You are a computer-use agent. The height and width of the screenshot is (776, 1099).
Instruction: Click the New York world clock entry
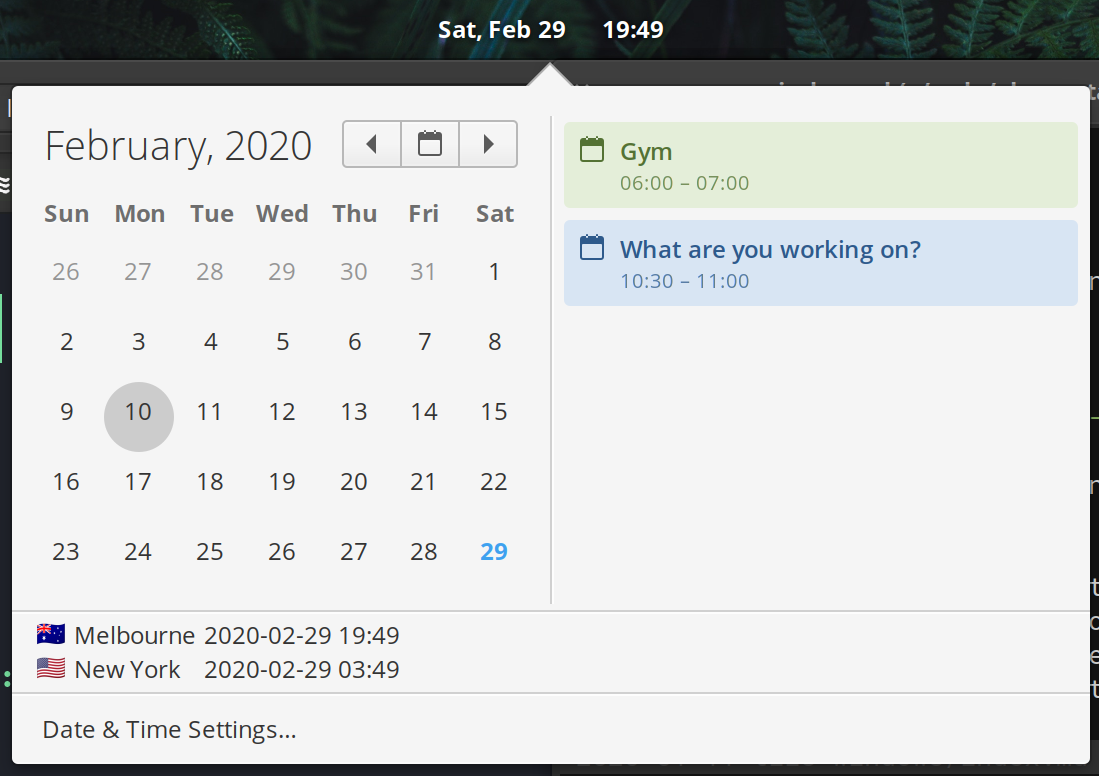(x=218, y=669)
